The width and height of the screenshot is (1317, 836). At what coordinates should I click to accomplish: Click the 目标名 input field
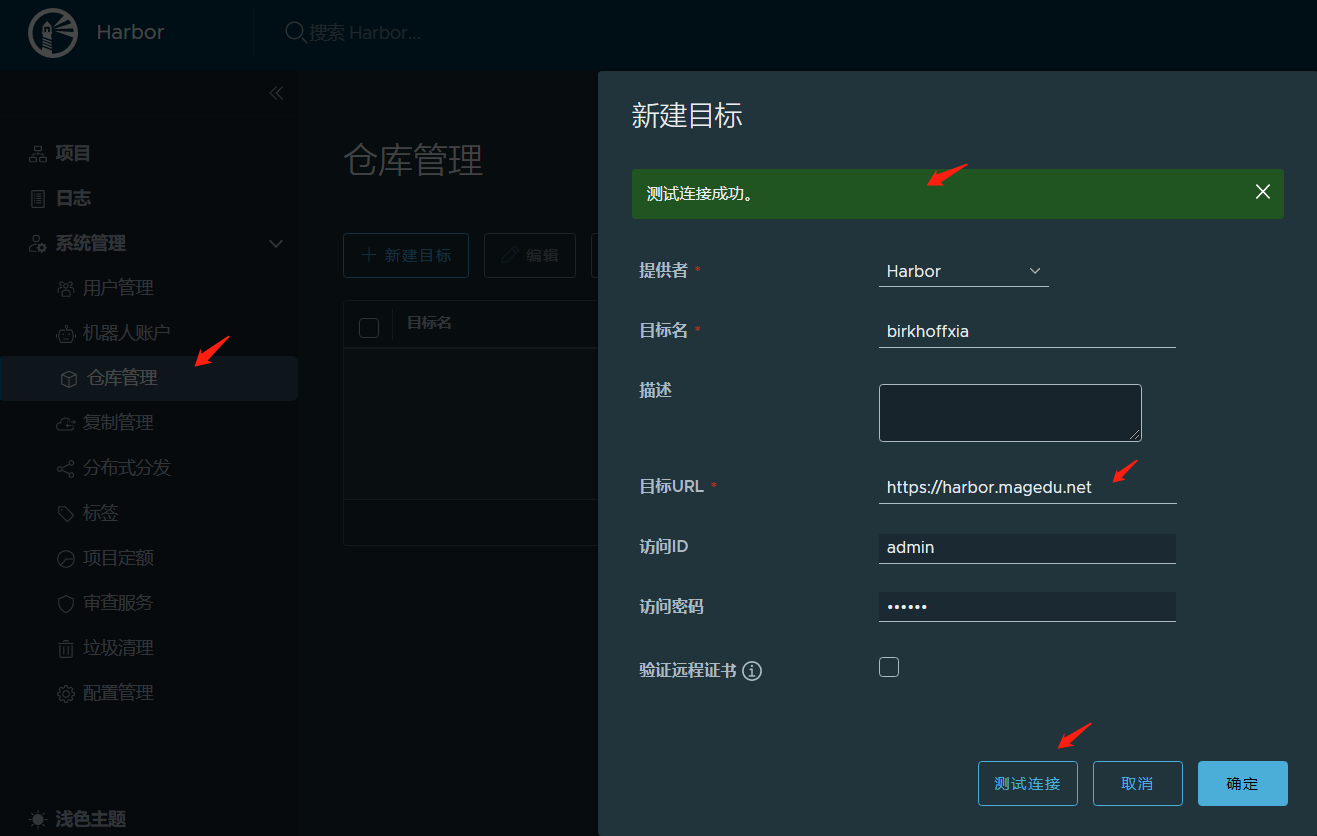1027,332
